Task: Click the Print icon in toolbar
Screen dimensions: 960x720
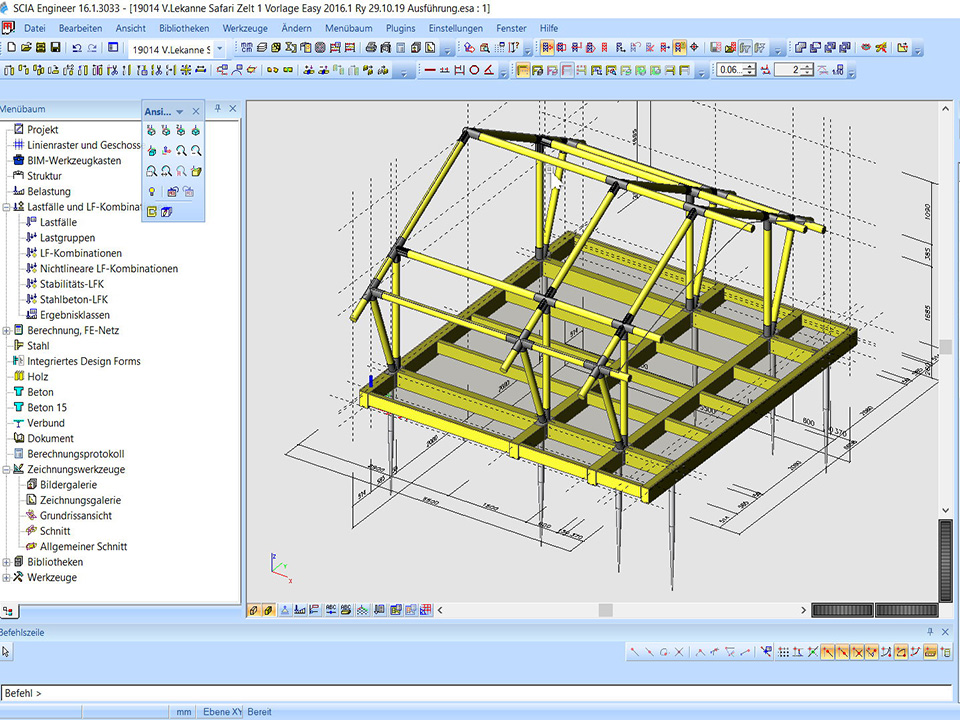Action: [x=371, y=48]
